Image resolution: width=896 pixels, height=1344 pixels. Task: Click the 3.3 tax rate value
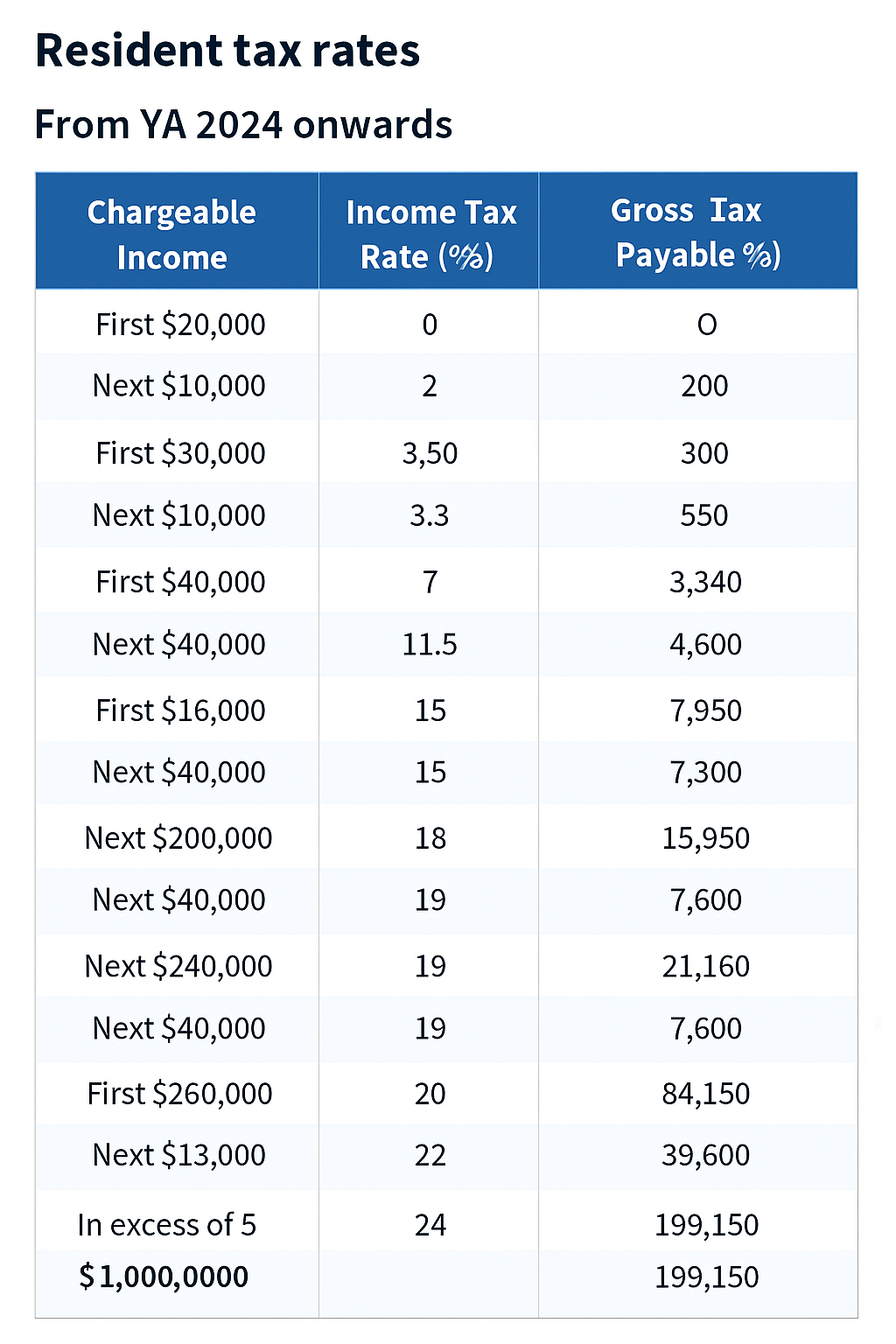[x=430, y=515]
